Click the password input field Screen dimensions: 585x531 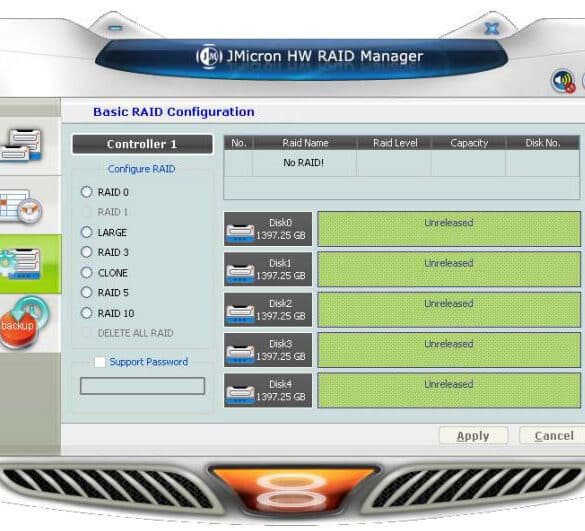coord(143,386)
